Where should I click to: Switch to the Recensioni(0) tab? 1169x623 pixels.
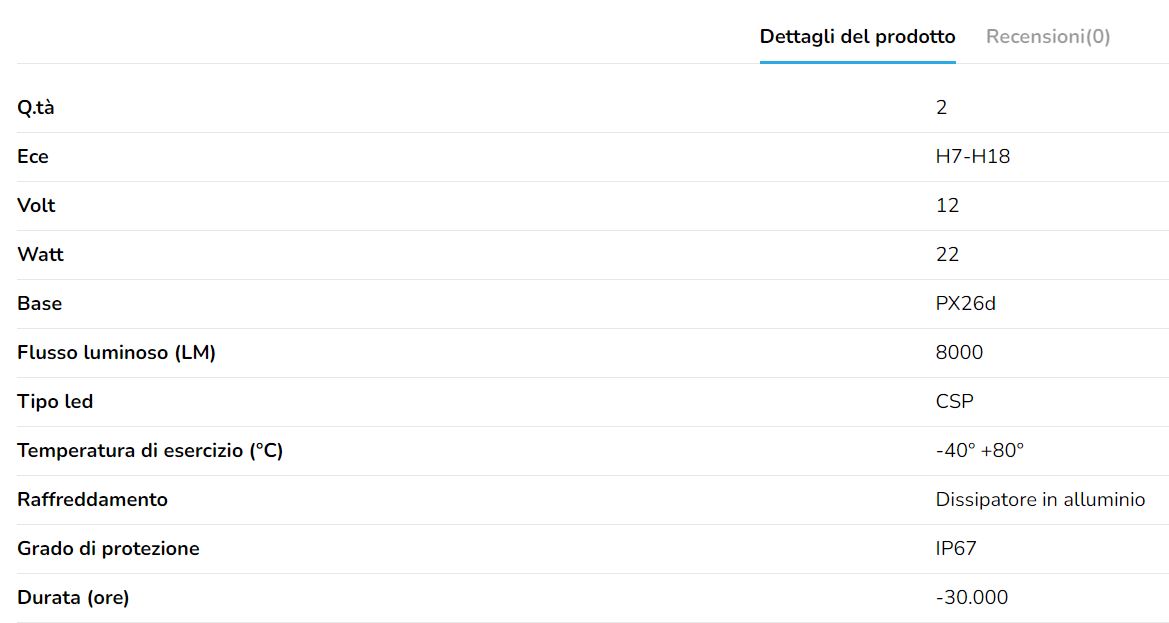[1047, 37]
